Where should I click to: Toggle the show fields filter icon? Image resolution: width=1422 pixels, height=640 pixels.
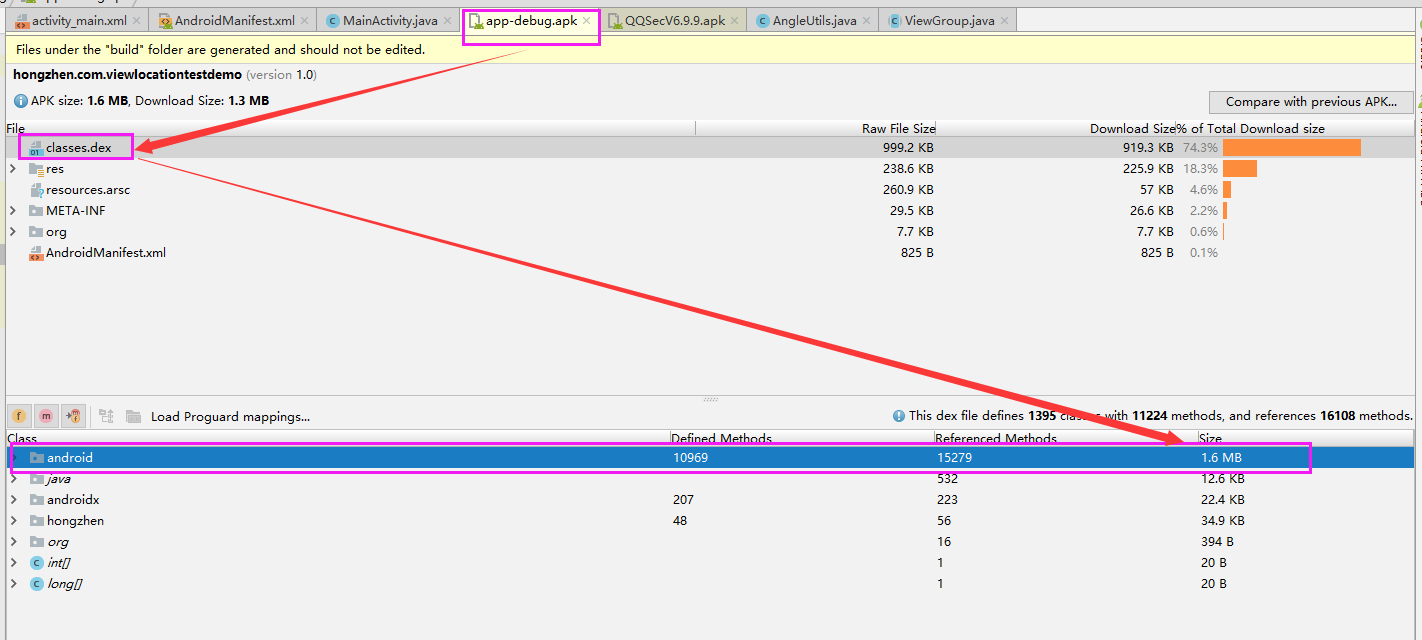pos(19,415)
